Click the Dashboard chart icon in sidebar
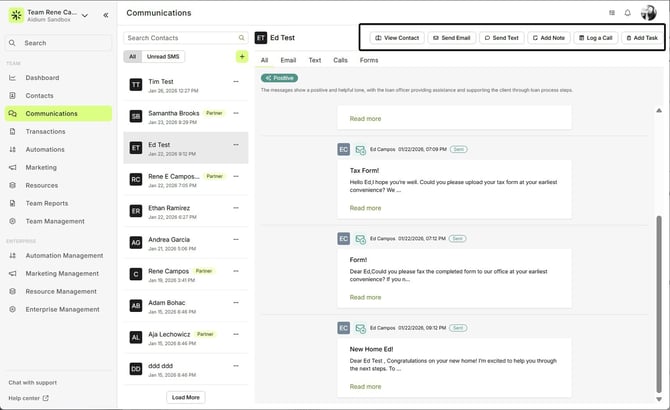 [13, 78]
